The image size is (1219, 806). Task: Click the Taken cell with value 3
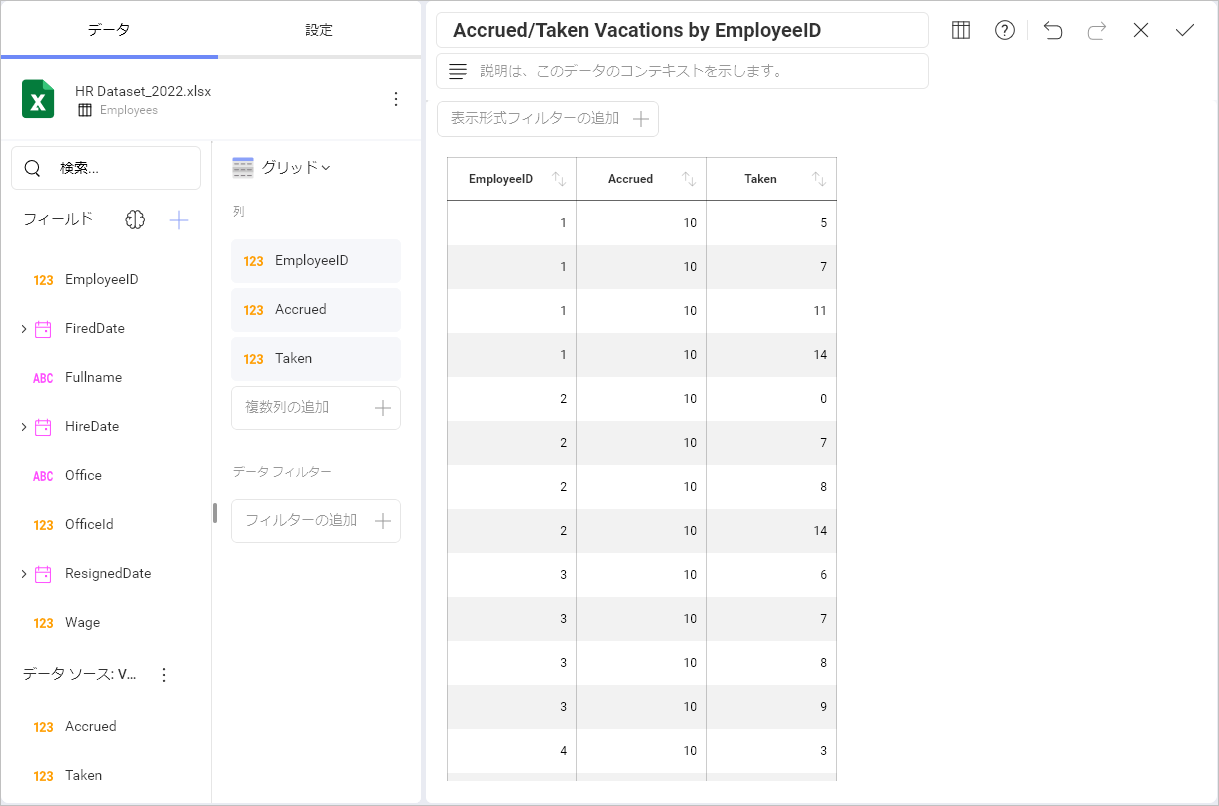pos(772,751)
